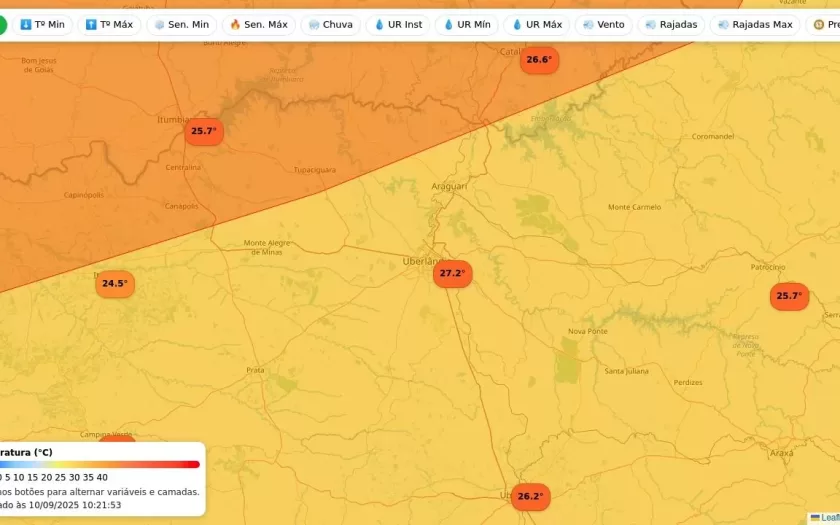Display the Vento wind layer
Viewport: 840px width, 525px height.
(x=603, y=24)
